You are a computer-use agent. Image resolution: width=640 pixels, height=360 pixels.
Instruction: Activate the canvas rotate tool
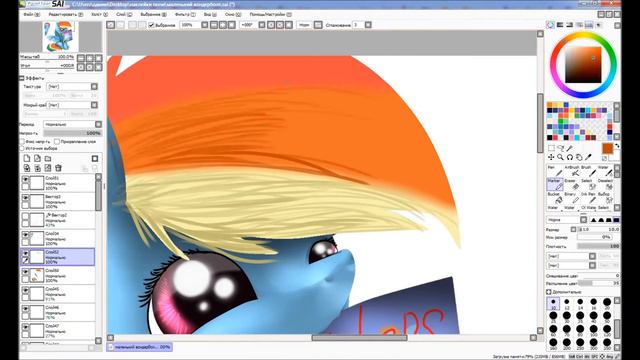point(570,157)
